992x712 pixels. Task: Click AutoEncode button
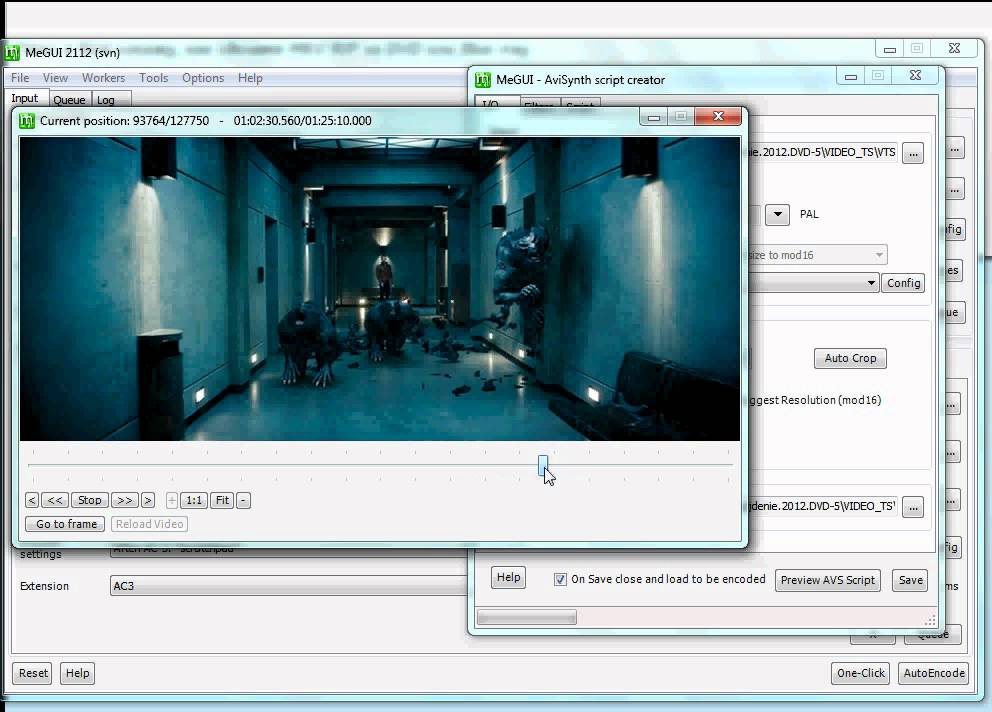(934, 673)
